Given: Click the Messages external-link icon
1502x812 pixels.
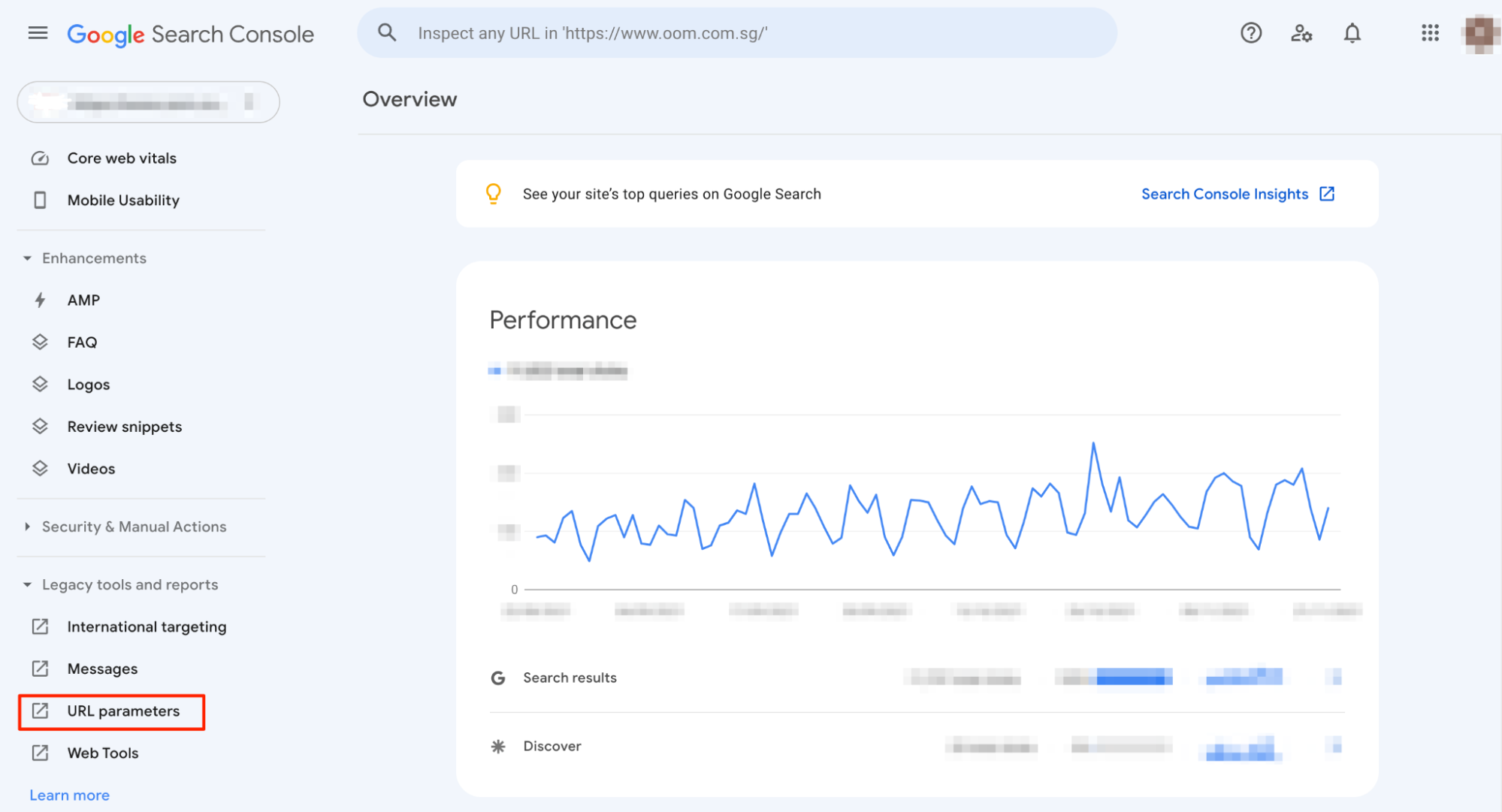Looking at the screenshot, I should click(x=40, y=669).
